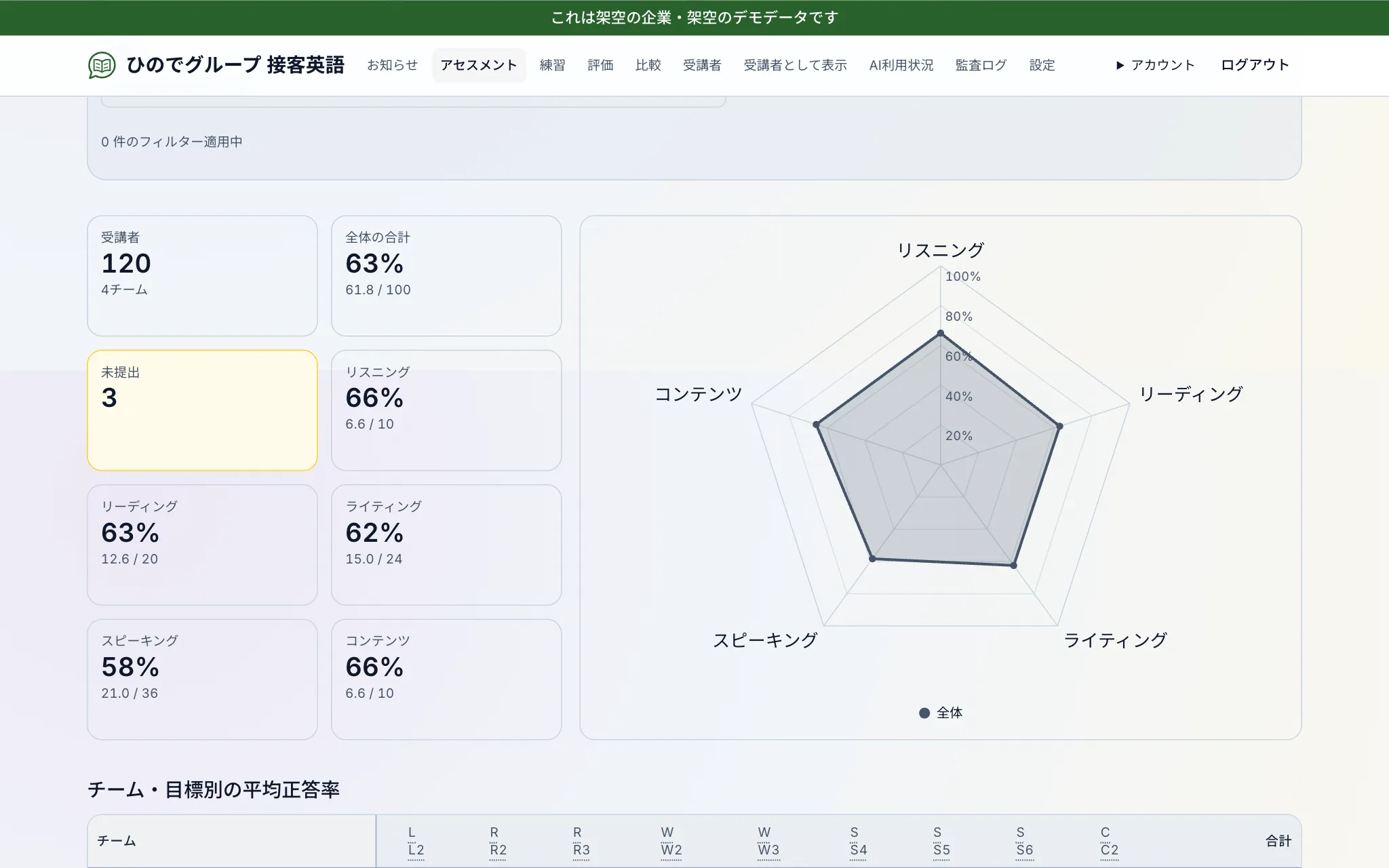Open the 設定 nav item
Screen dimensions: 1389x868
point(1042,65)
